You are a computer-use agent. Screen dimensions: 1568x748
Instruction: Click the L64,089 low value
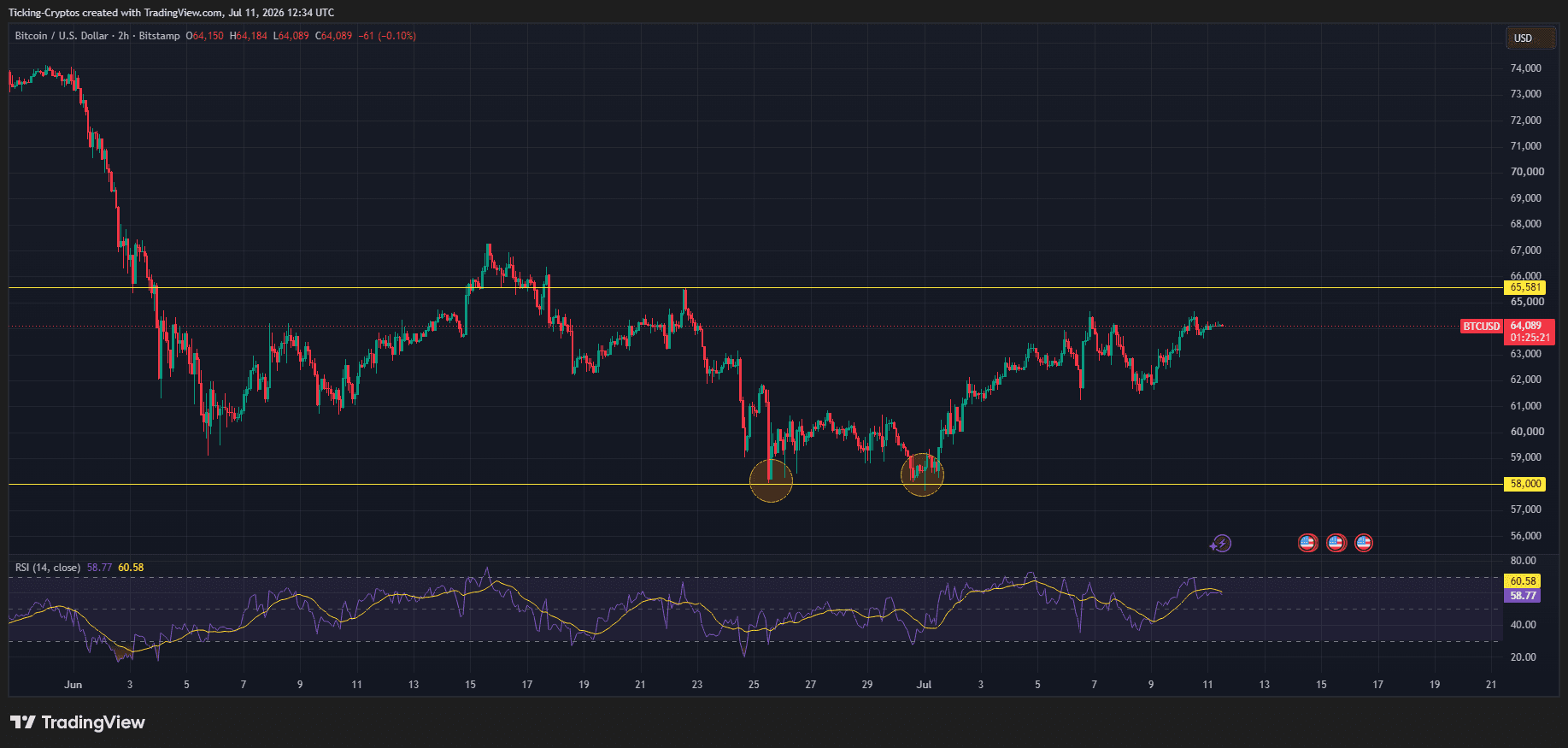coord(291,36)
